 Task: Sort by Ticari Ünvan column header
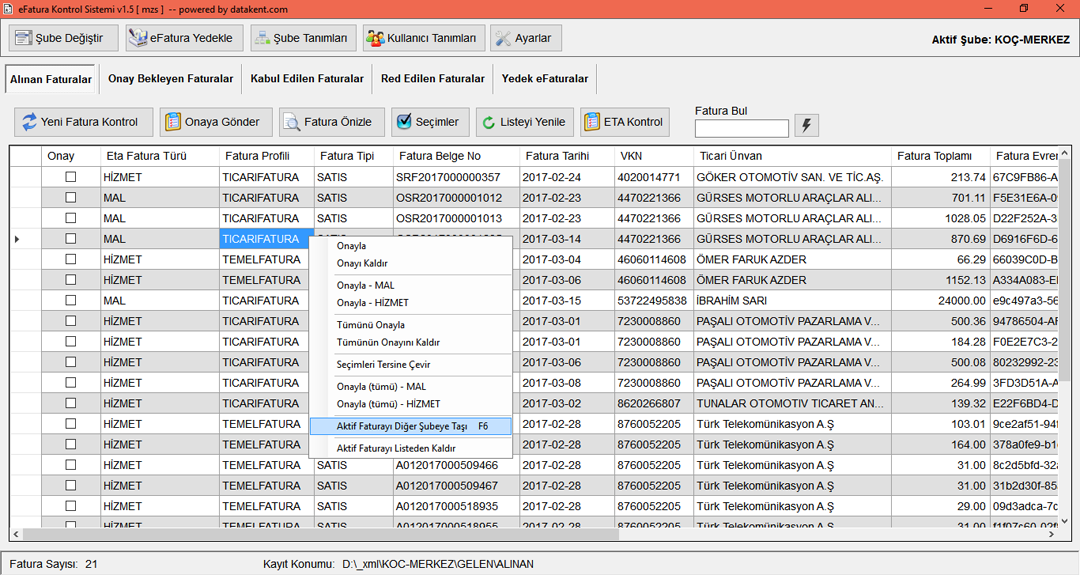coord(791,156)
